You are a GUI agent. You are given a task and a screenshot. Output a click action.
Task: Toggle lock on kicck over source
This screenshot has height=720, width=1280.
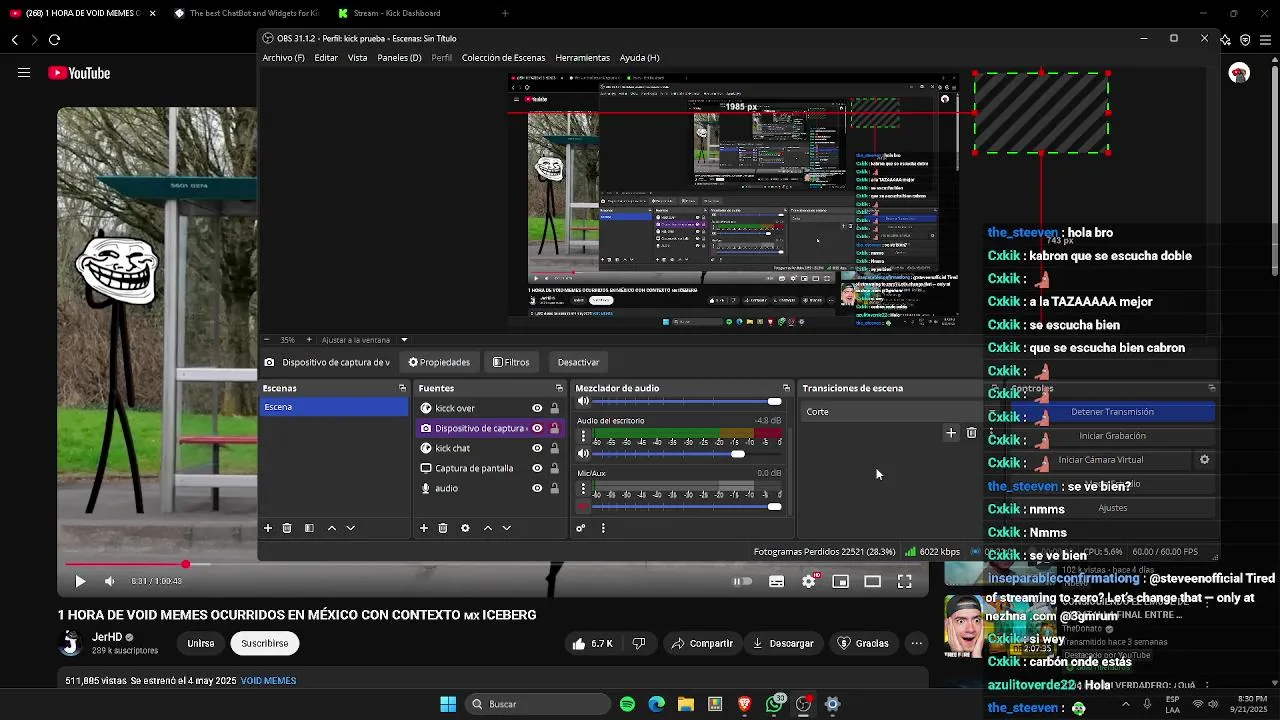555,408
